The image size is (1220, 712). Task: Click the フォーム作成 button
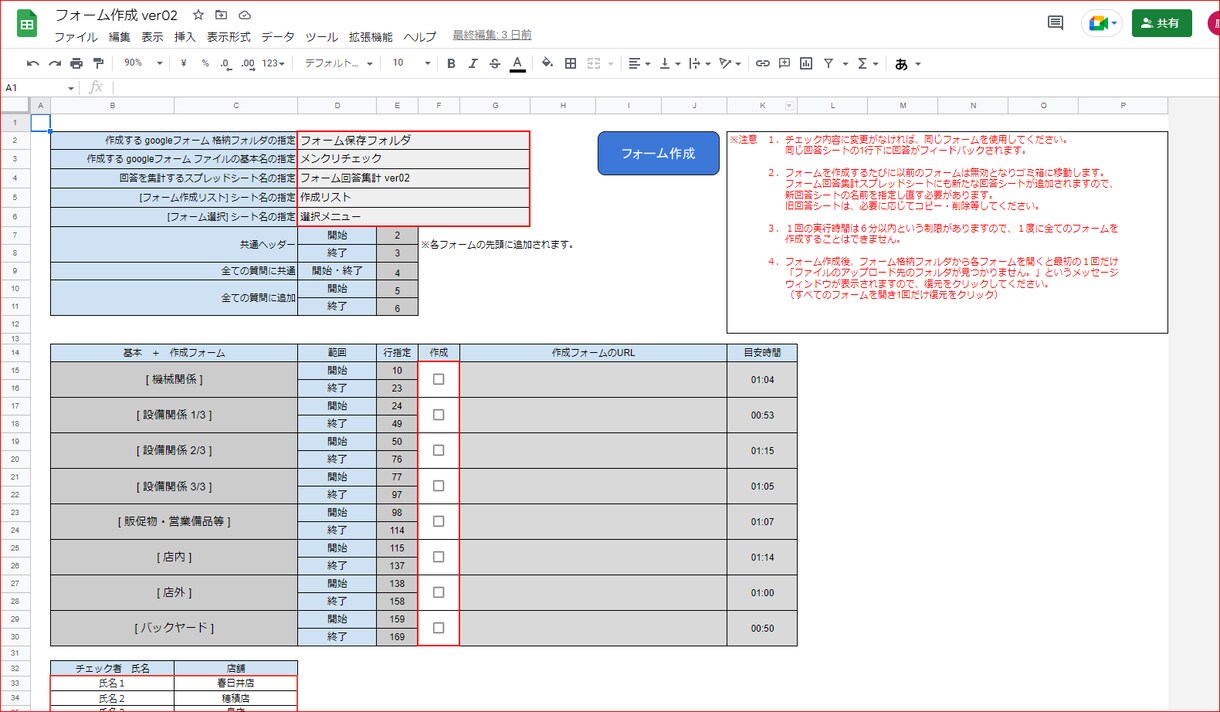658,153
